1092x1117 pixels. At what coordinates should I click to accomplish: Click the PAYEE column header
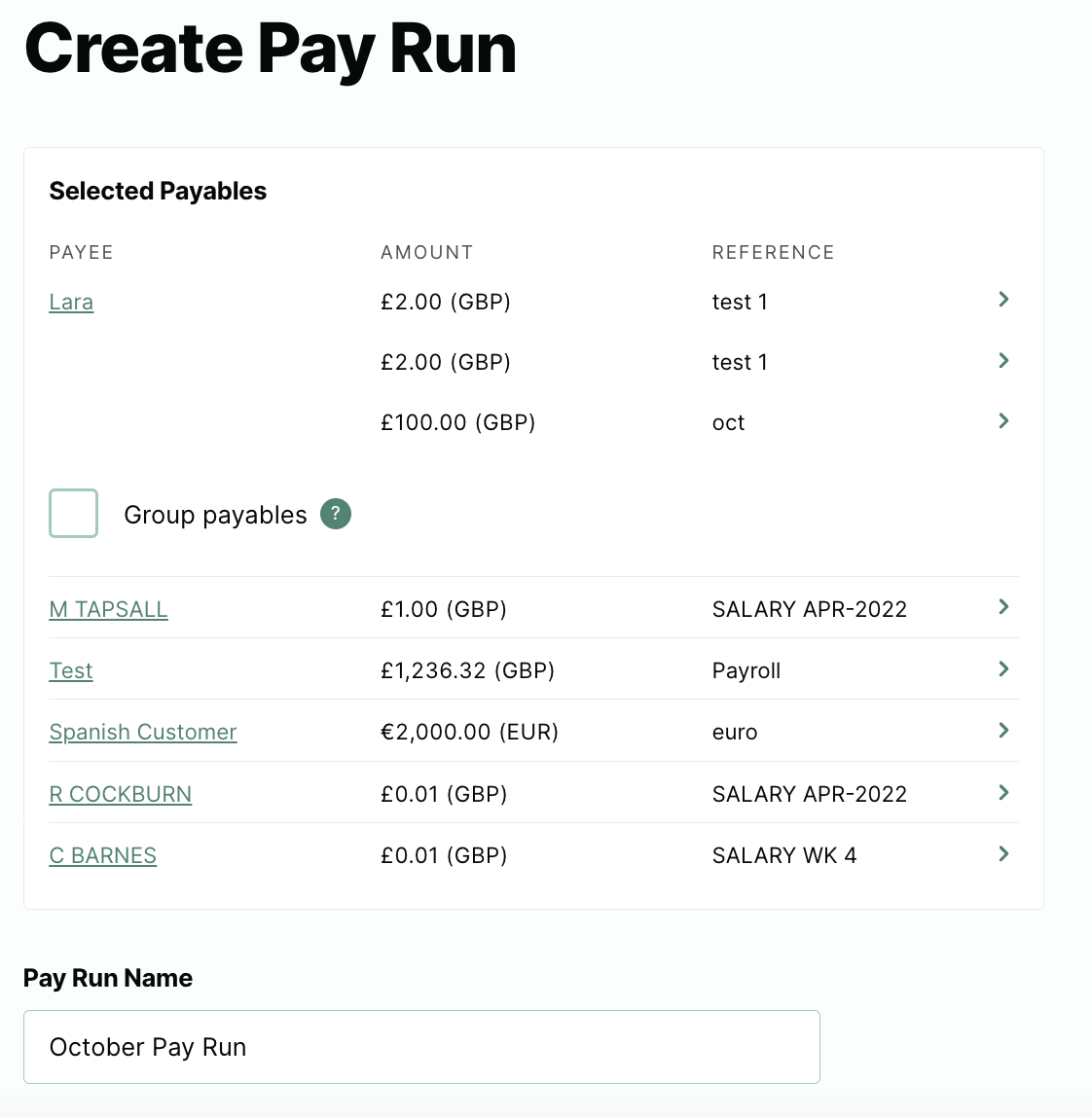click(x=81, y=252)
